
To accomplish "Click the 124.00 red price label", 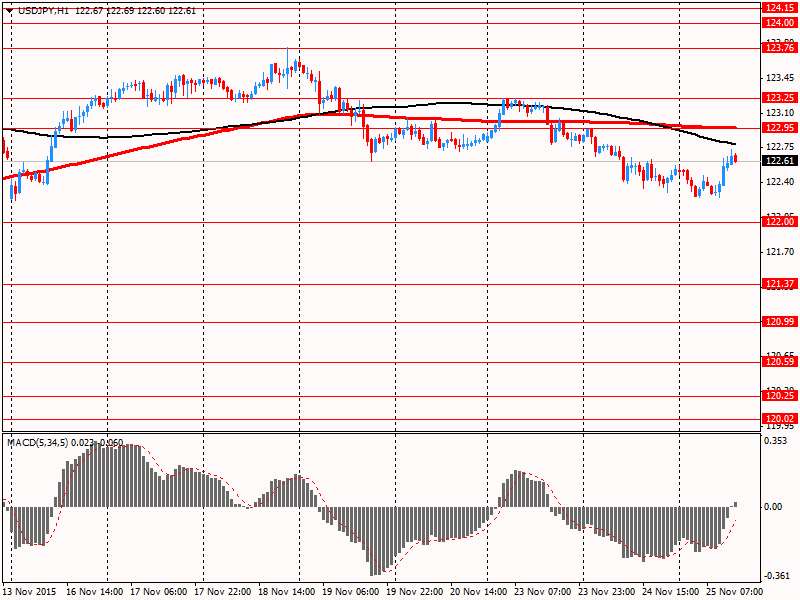I will 779,23.
